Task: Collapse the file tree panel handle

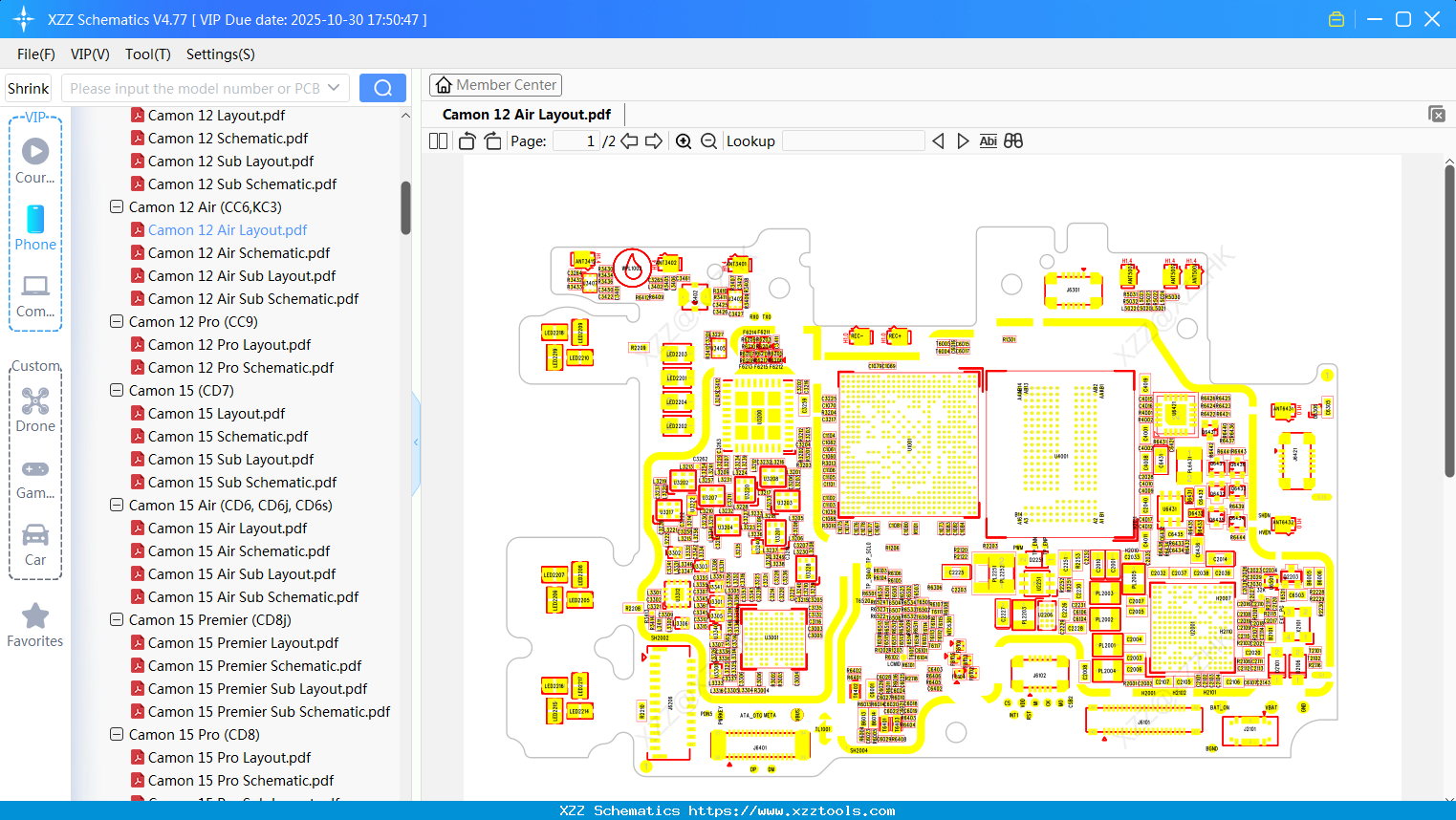Action: (416, 442)
